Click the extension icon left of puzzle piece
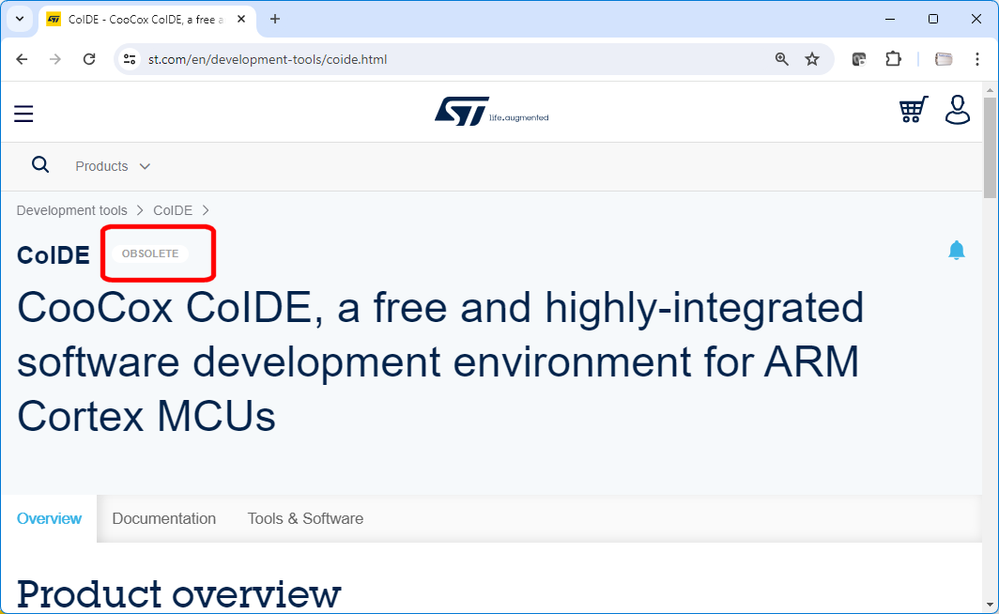 click(x=859, y=59)
